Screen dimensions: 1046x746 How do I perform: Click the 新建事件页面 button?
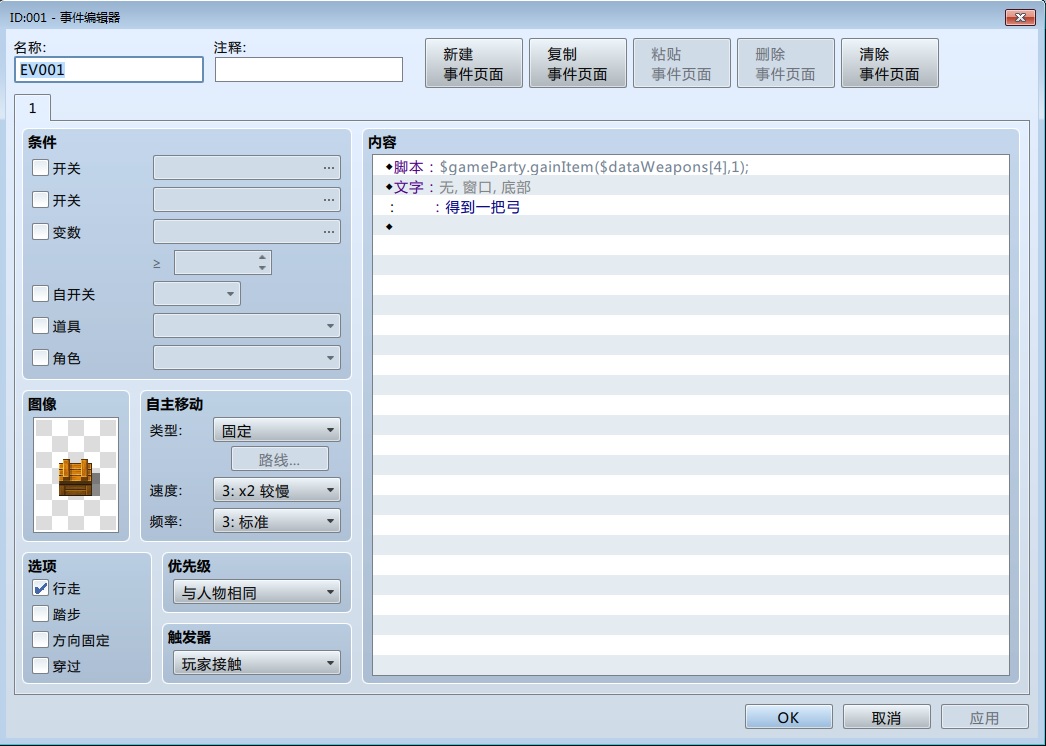[x=474, y=63]
